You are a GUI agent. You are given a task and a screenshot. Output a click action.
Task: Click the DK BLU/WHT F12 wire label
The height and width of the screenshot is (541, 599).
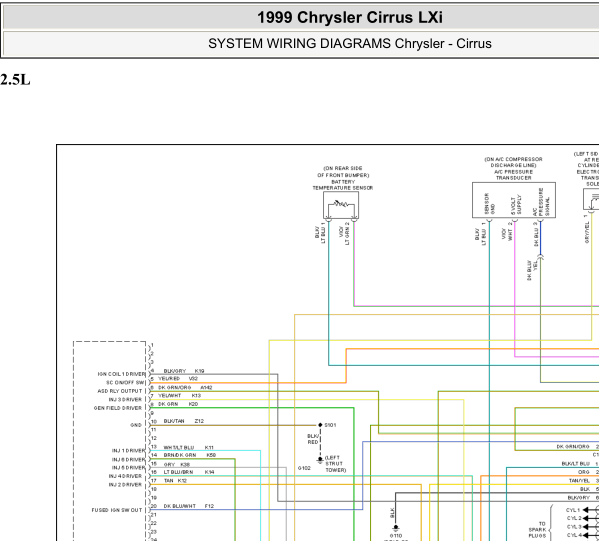(x=189, y=506)
